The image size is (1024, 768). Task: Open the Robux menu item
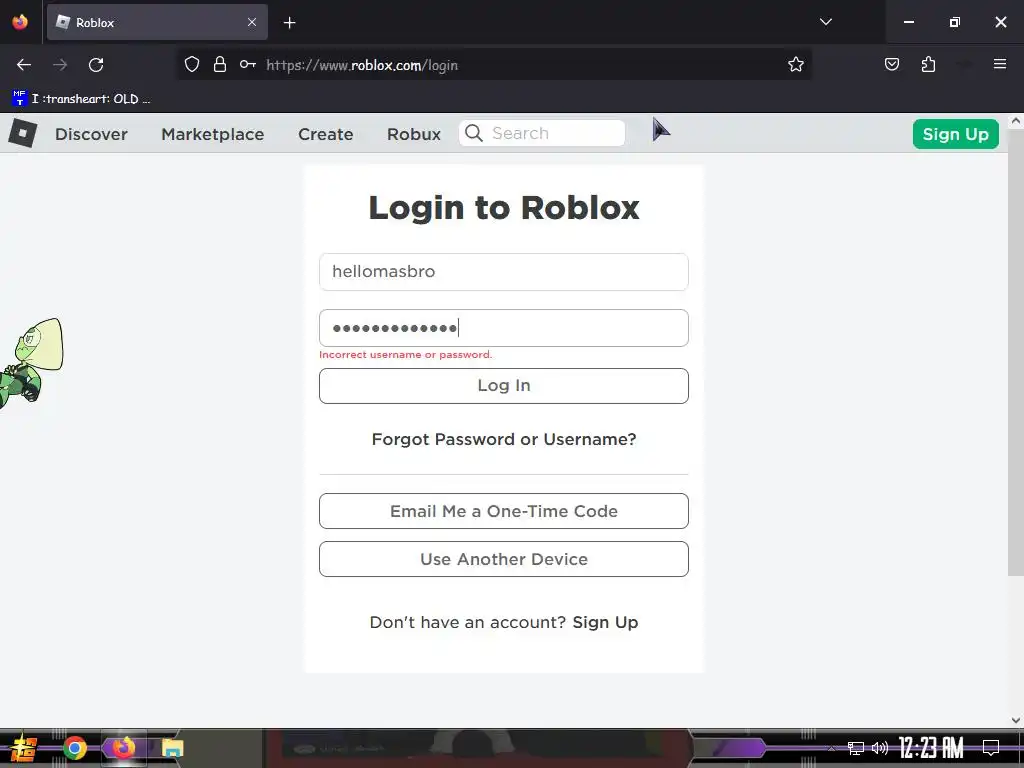coord(413,134)
